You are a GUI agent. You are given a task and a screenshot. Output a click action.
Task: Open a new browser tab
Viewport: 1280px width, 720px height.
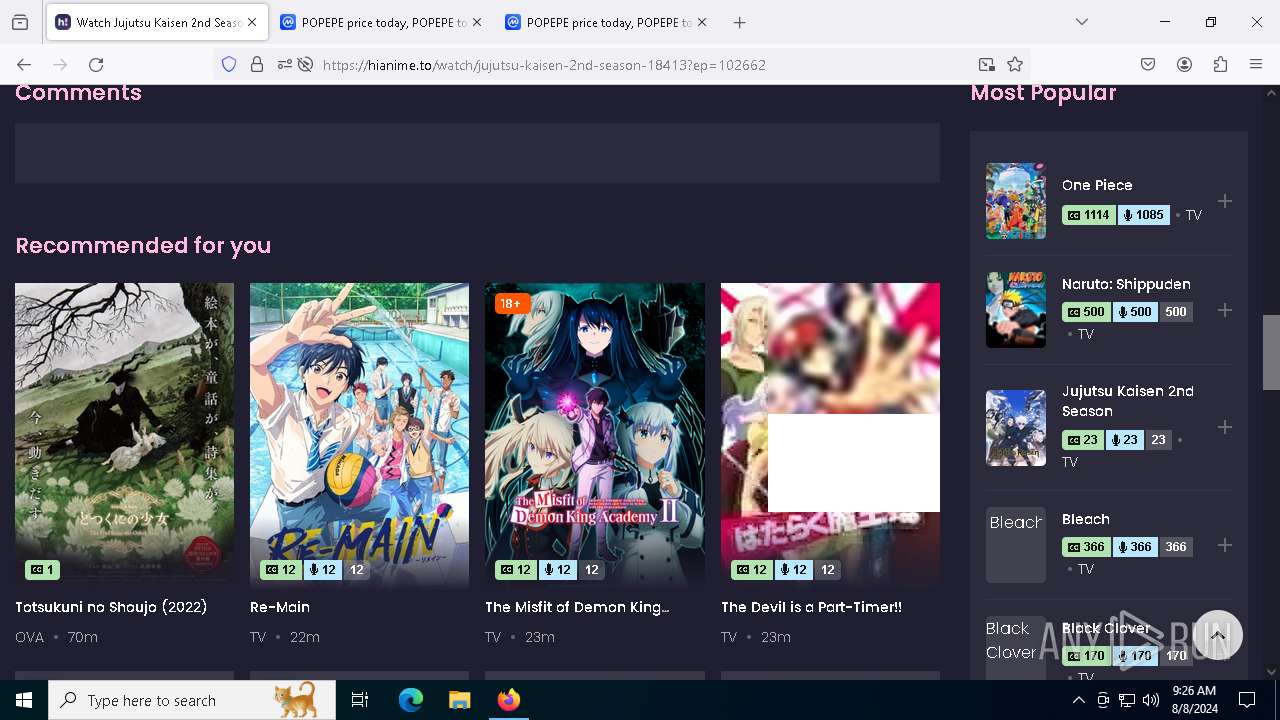pos(739,22)
